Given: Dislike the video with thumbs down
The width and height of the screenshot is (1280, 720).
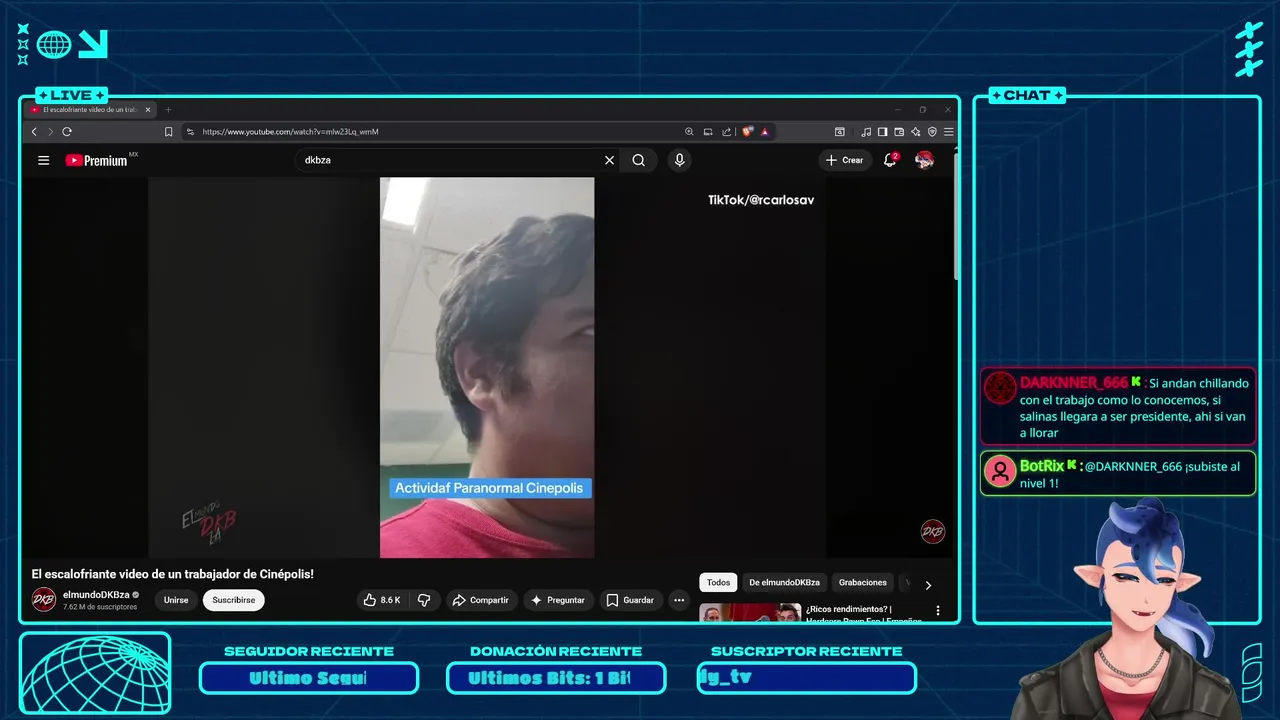Looking at the screenshot, I should 424,600.
